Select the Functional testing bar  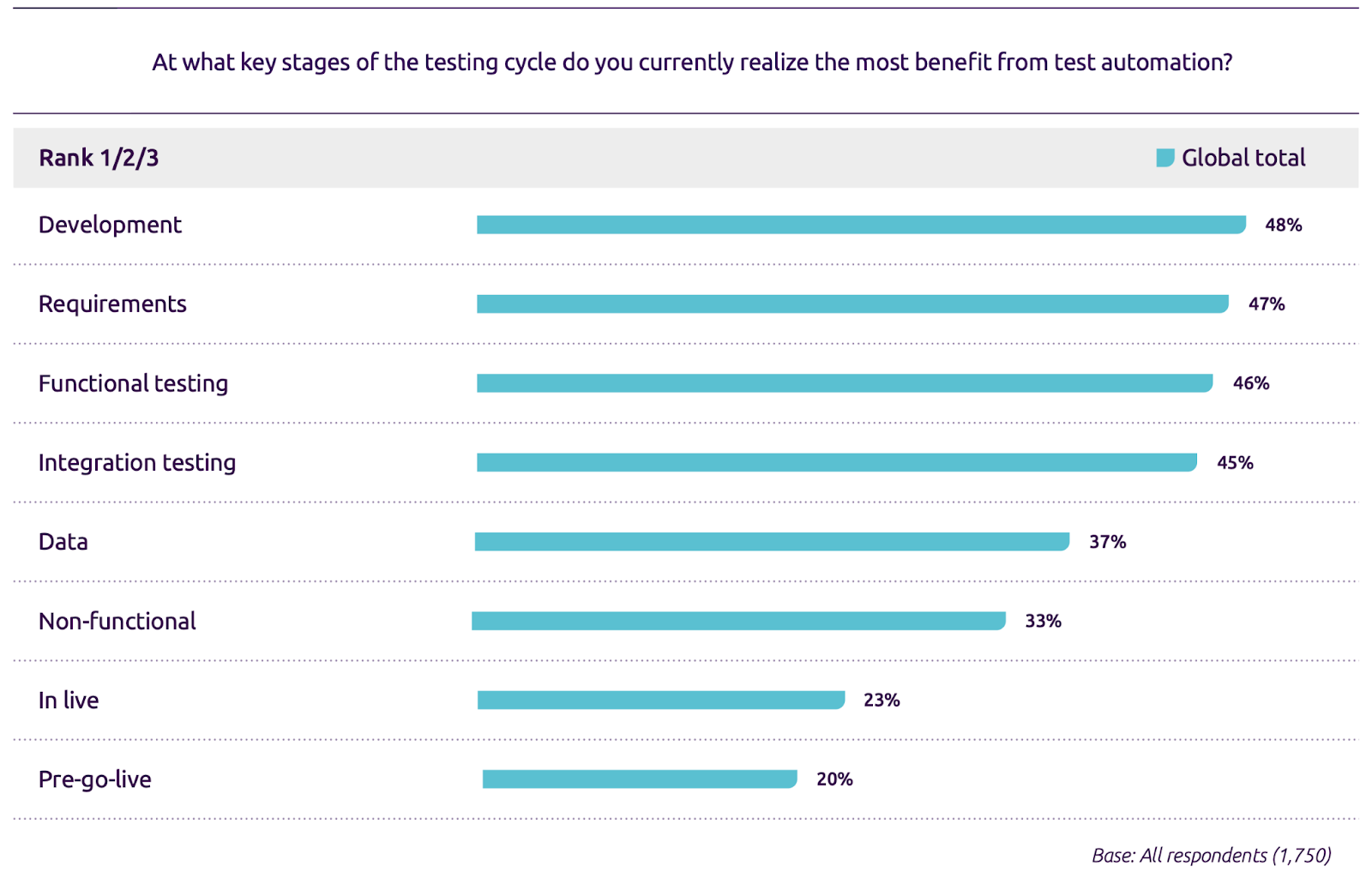point(845,383)
